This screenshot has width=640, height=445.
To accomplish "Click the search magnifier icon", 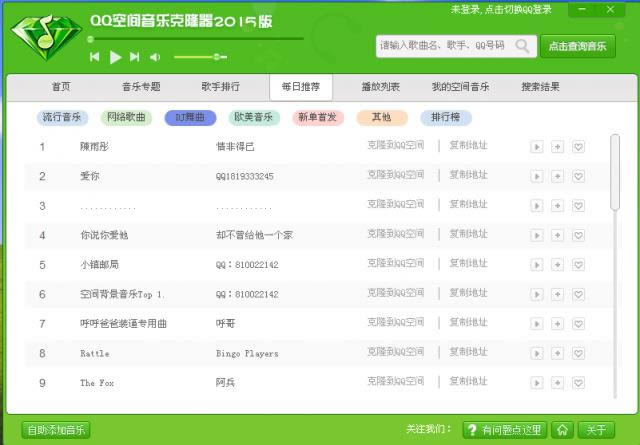I will click(522, 46).
